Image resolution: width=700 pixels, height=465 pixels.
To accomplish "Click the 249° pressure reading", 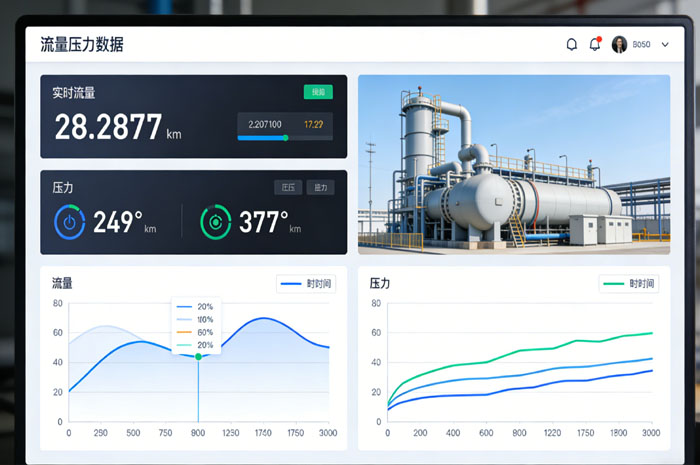I will coord(118,222).
